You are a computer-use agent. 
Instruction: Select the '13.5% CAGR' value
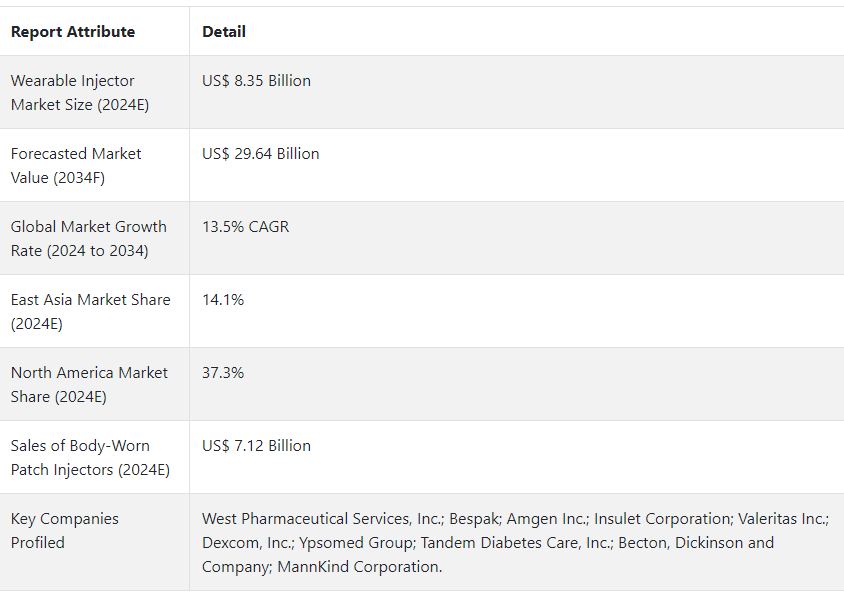[245, 227]
